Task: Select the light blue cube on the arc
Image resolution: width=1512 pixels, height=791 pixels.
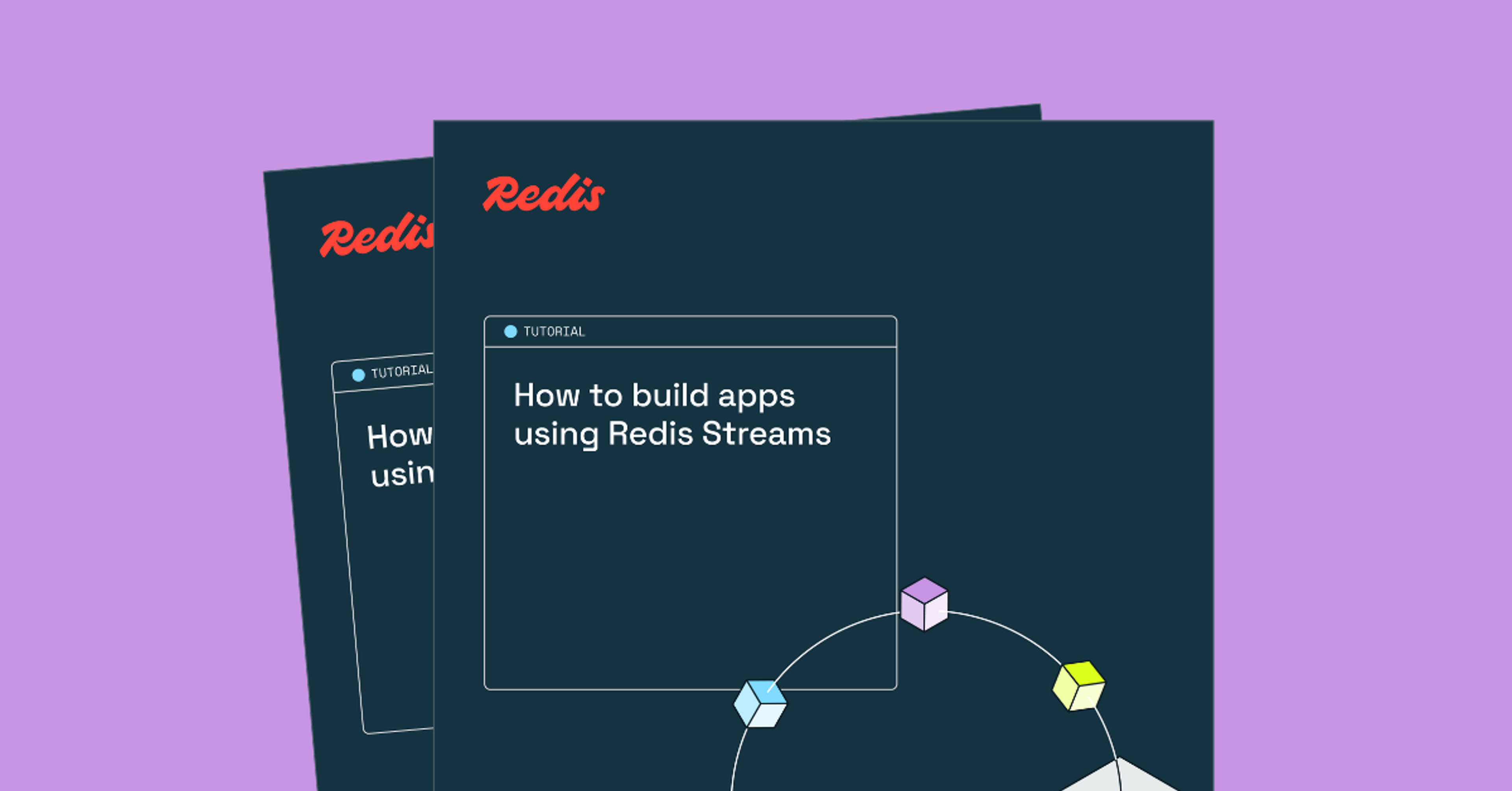Action: point(760,704)
